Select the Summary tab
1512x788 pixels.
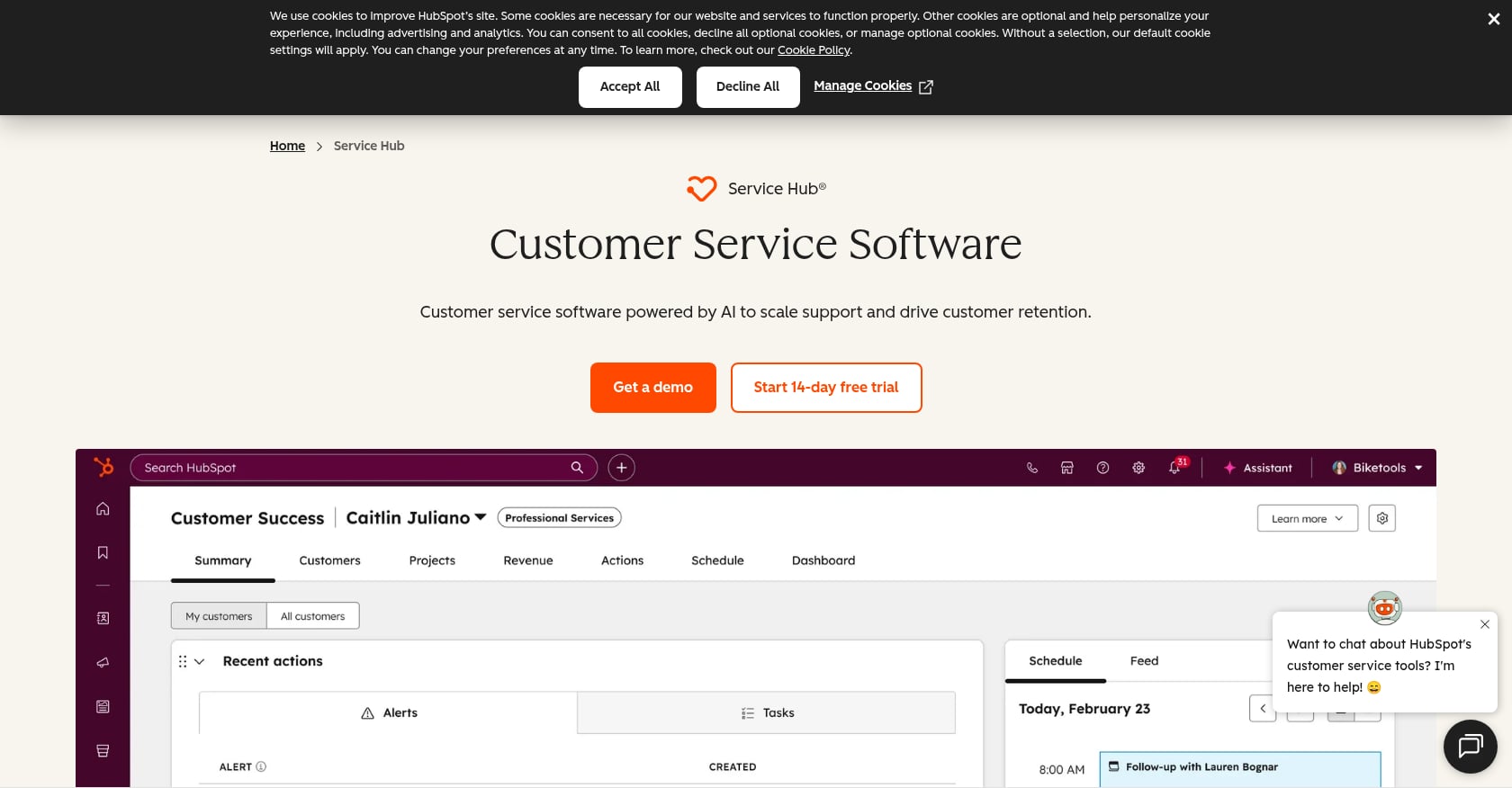223,560
